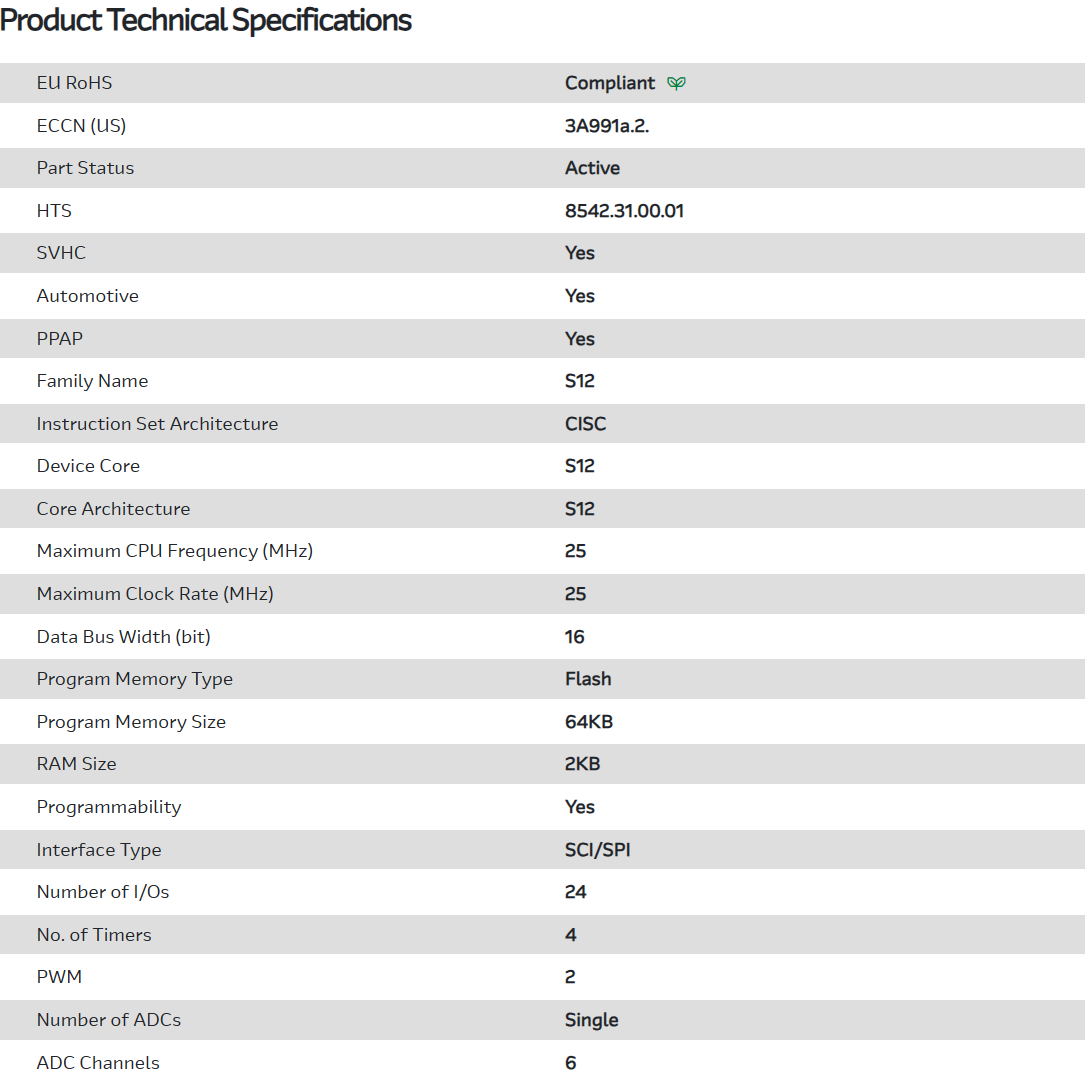Click the Number of ADCs Single value
This screenshot has width=1085, height=1079.
point(591,1020)
